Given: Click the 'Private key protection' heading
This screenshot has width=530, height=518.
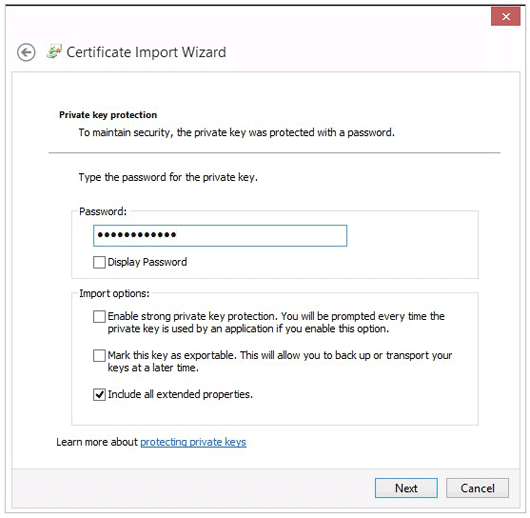Looking at the screenshot, I should 108,115.
